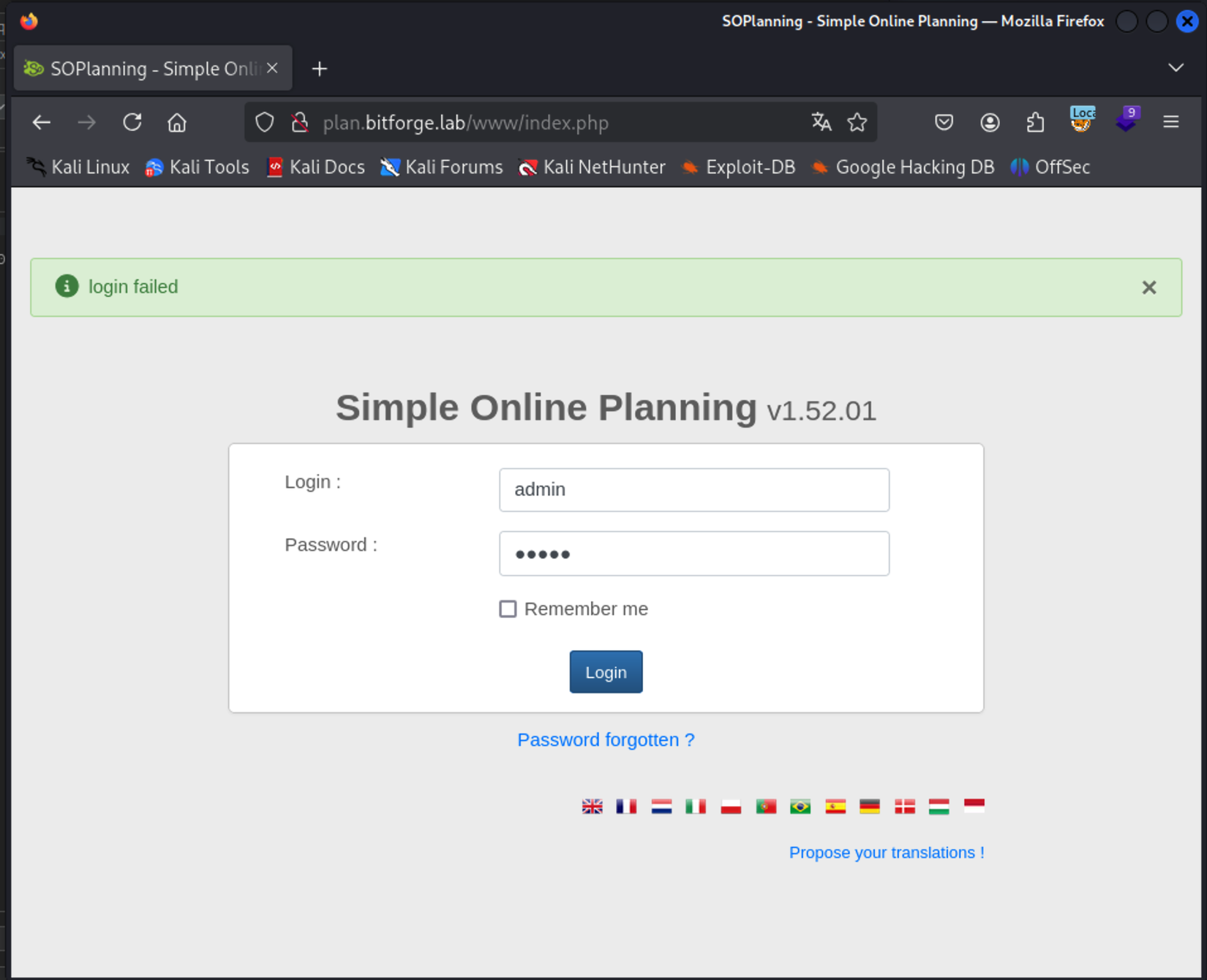The image size is (1207, 980).
Task: Switch language to Brazilian flag
Action: 800,807
